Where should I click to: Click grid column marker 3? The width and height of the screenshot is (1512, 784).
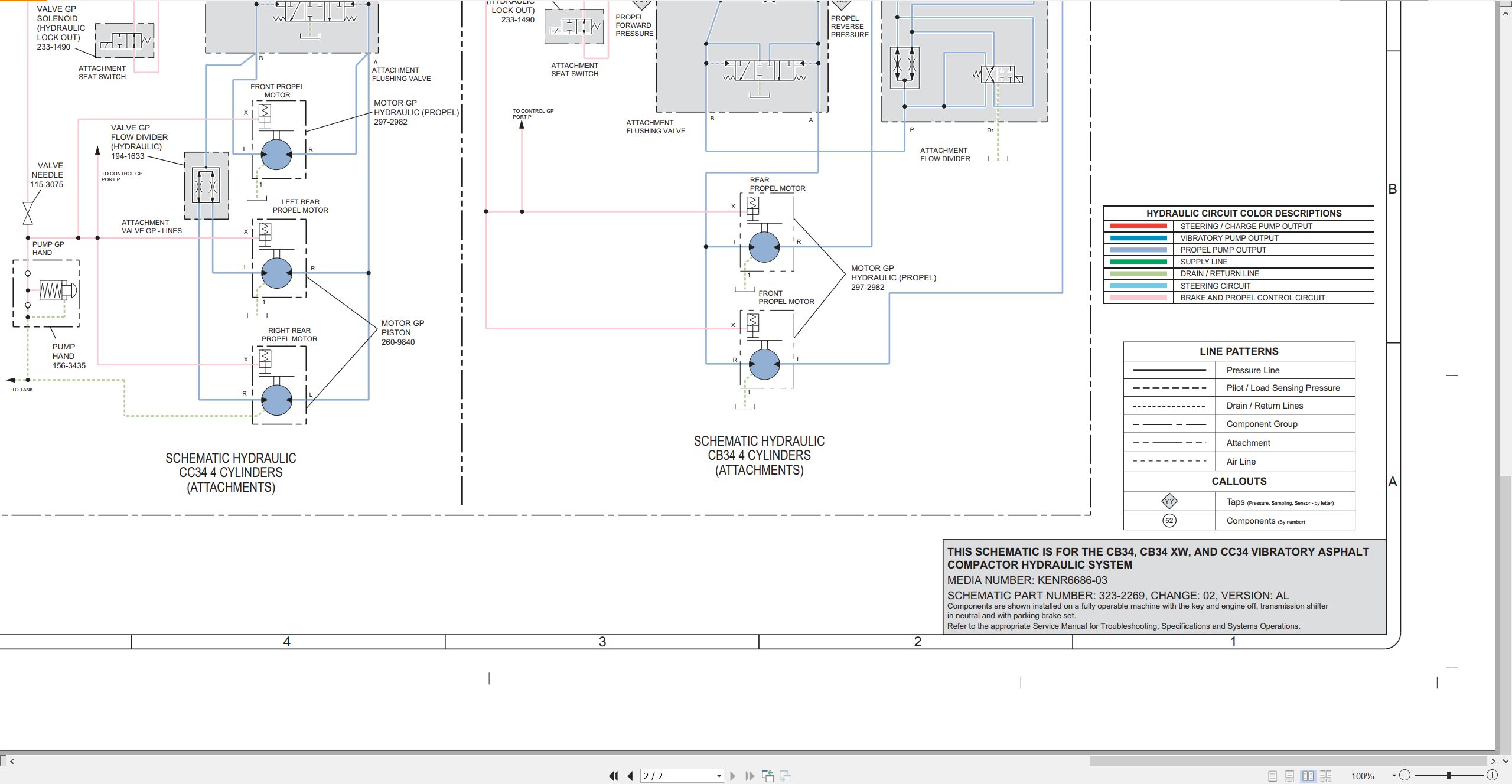click(x=602, y=642)
